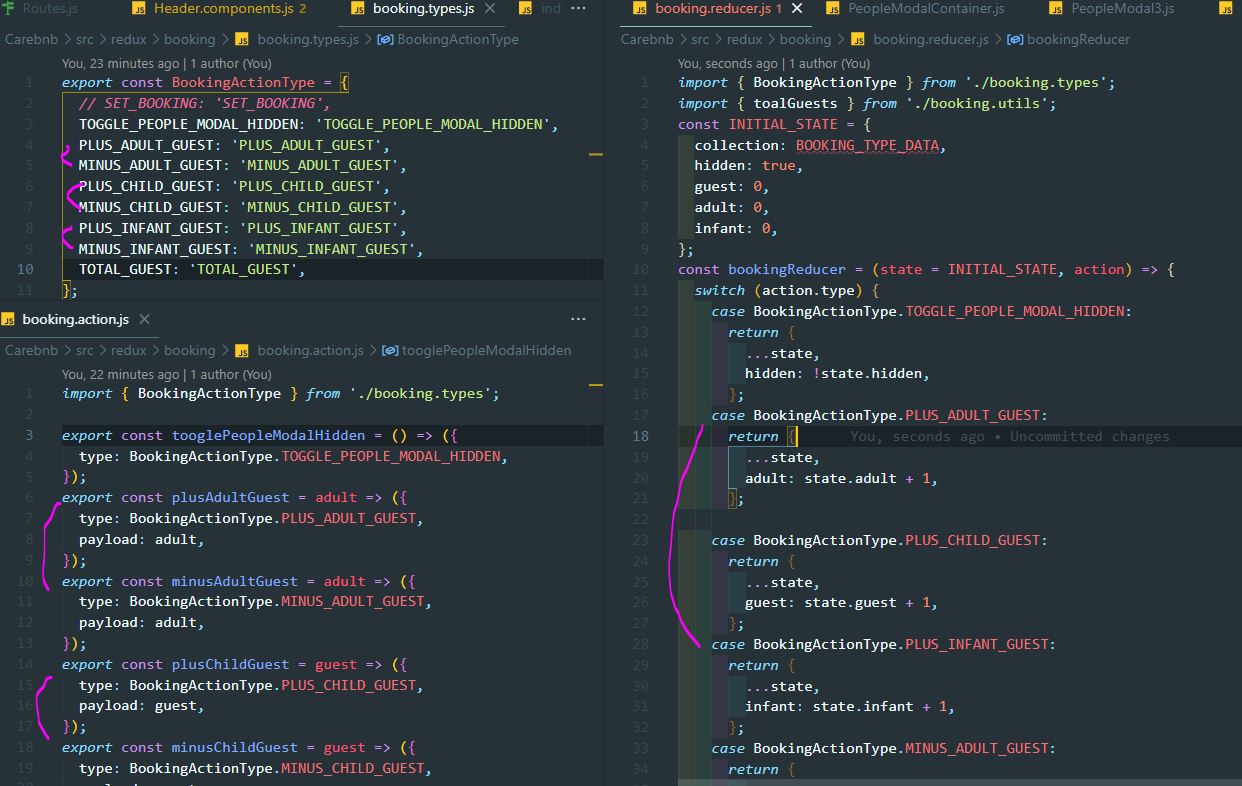Click booking folder breadcrumb in booking.action.js editor

pos(190,351)
